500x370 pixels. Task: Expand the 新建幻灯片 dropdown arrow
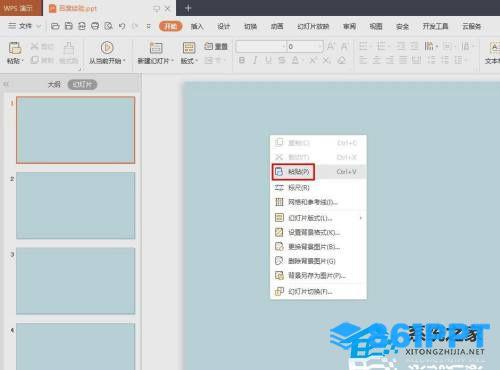(172, 61)
